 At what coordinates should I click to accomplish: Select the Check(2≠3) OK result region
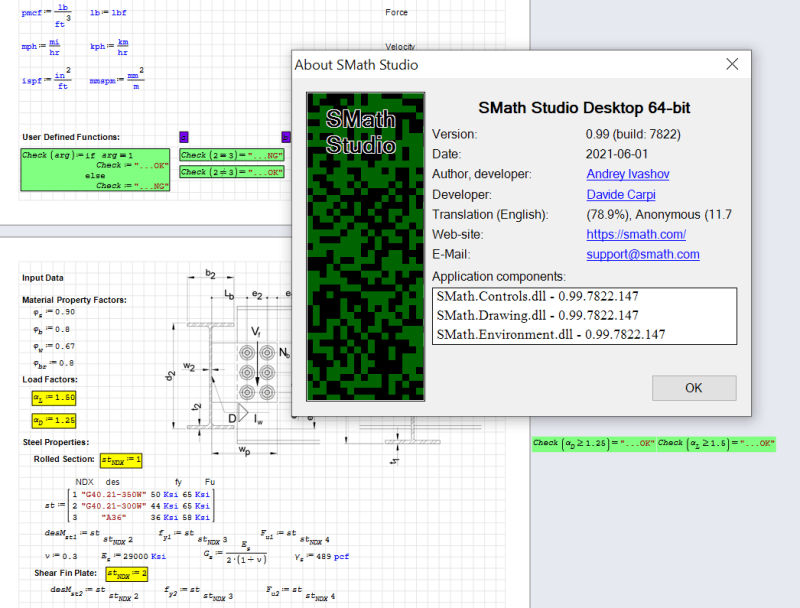pyautogui.click(x=231, y=172)
